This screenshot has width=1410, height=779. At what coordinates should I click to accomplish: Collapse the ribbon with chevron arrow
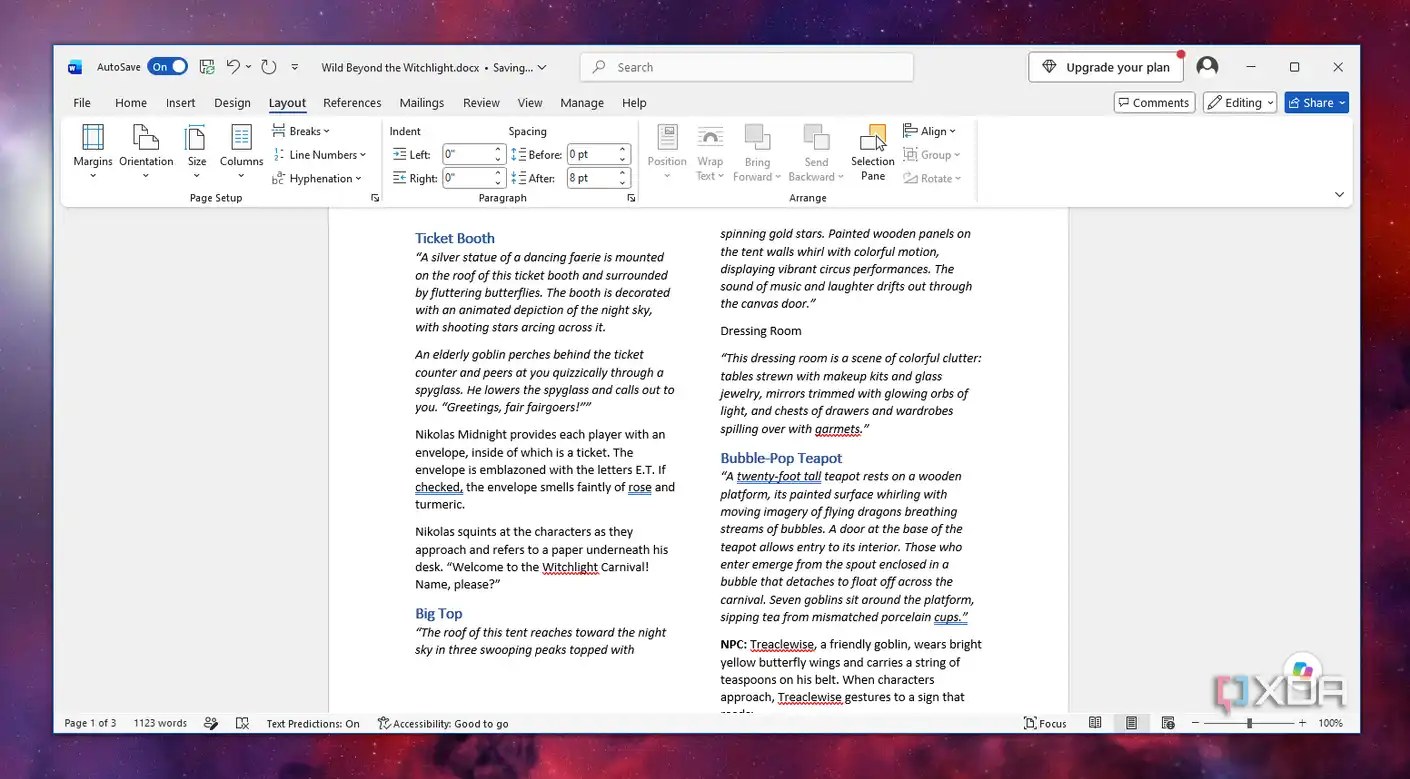pyautogui.click(x=1339, y=194)
